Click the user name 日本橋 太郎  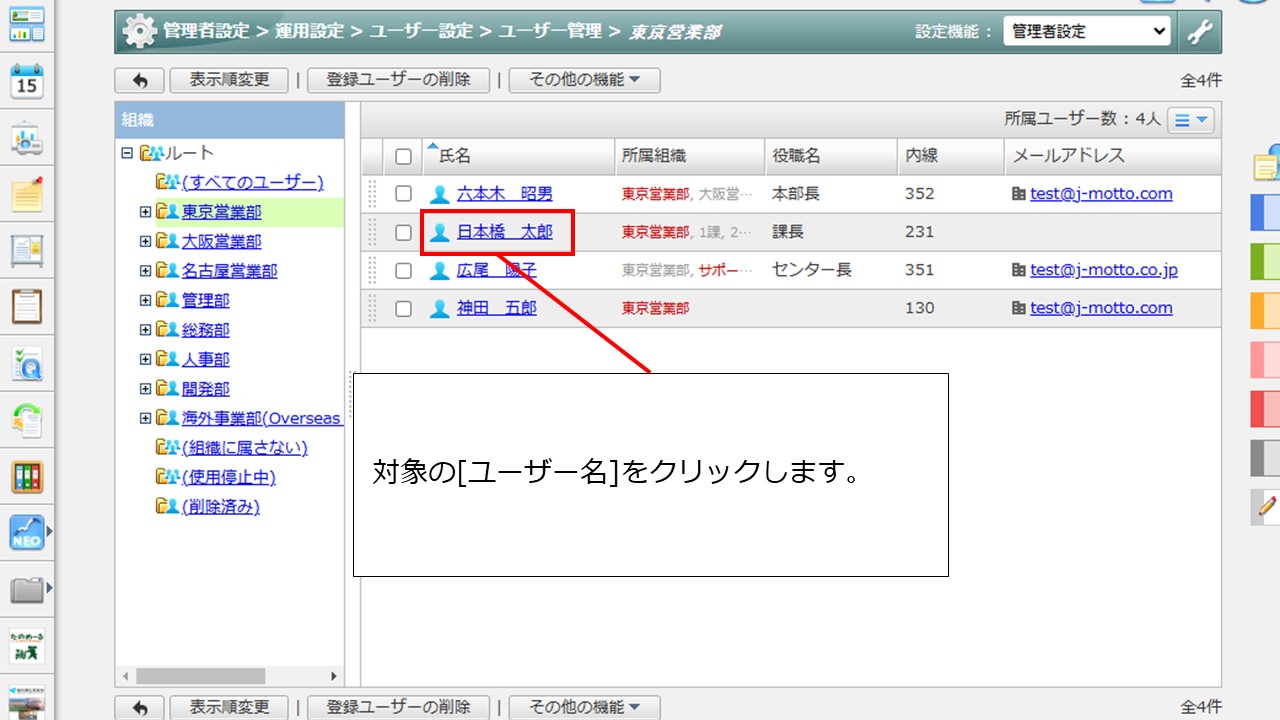(504, 232)
